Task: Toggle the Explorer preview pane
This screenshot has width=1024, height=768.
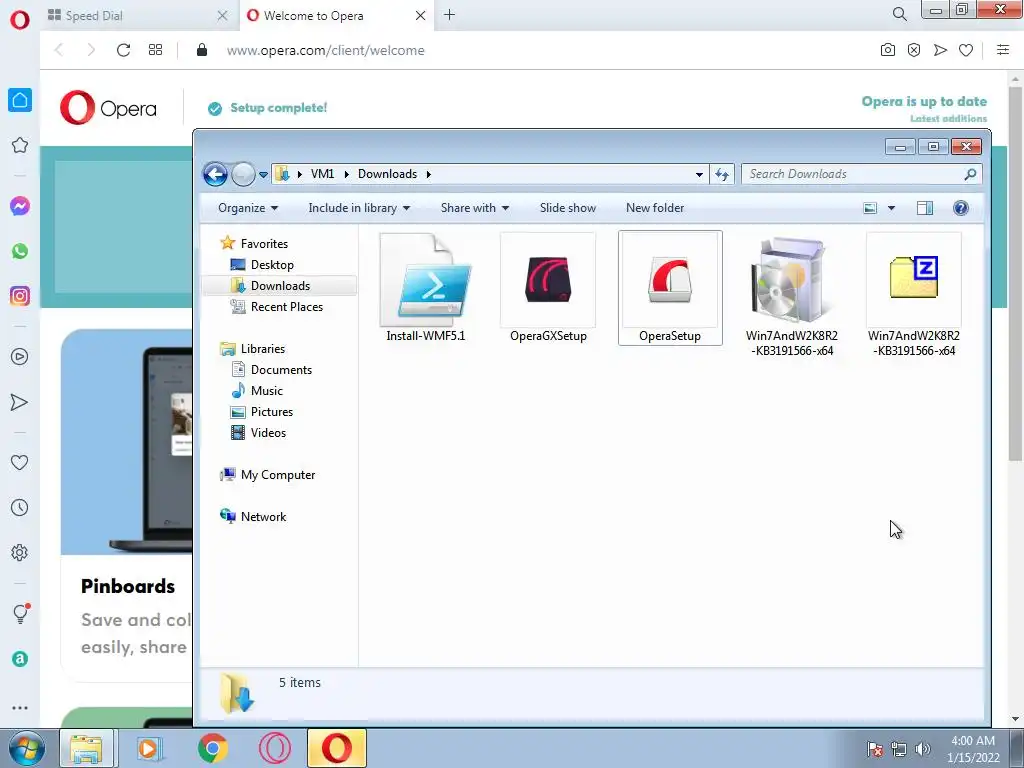Action: pyautogui.click(x=925, y=208)
